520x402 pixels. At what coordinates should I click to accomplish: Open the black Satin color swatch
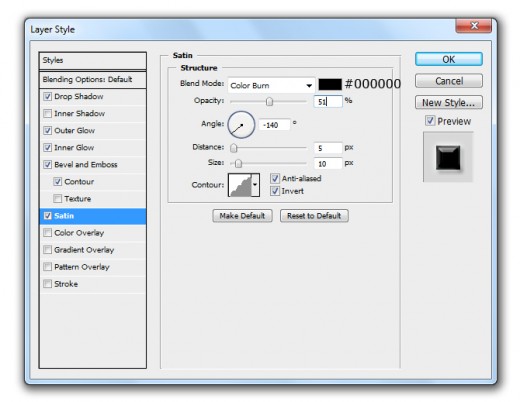coord(330,84)
